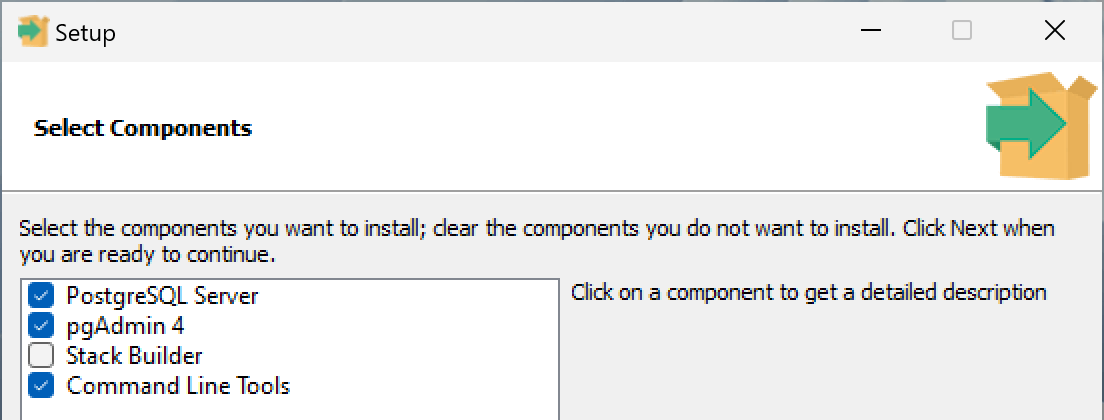Select the PostgreSQL Server component label
Viewport: 1104px width, 420px height.
pos(162,296)
